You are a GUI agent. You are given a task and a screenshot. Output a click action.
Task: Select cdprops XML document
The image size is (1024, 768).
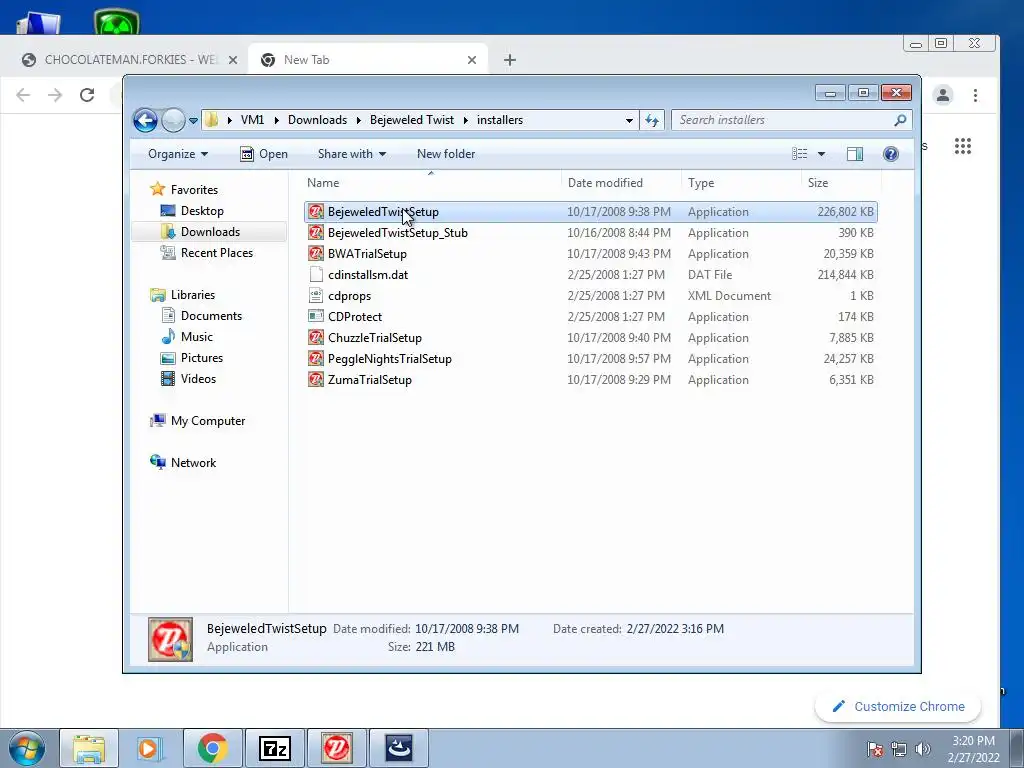click(591, 296)
